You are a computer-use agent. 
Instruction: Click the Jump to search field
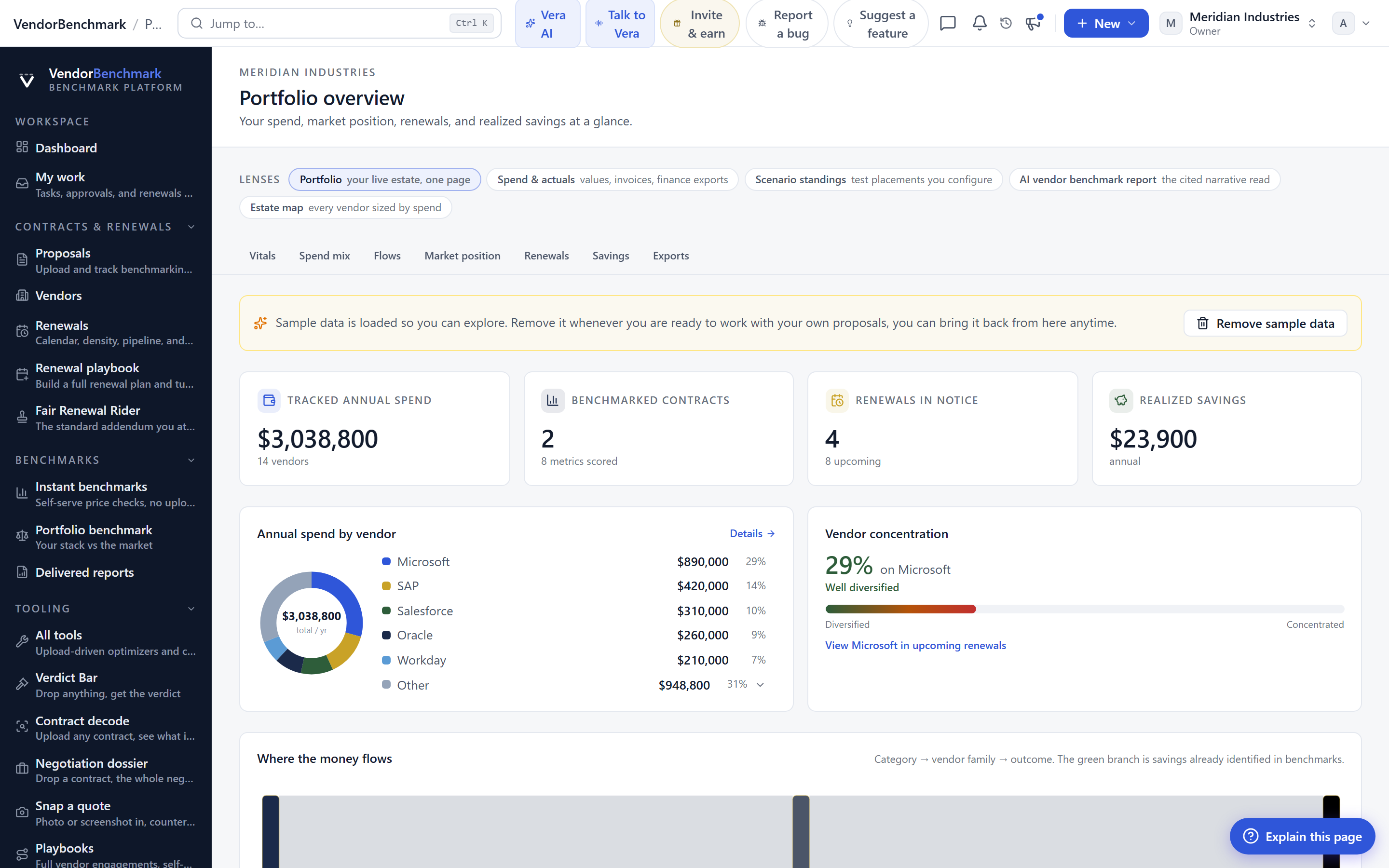click(339, 24)
